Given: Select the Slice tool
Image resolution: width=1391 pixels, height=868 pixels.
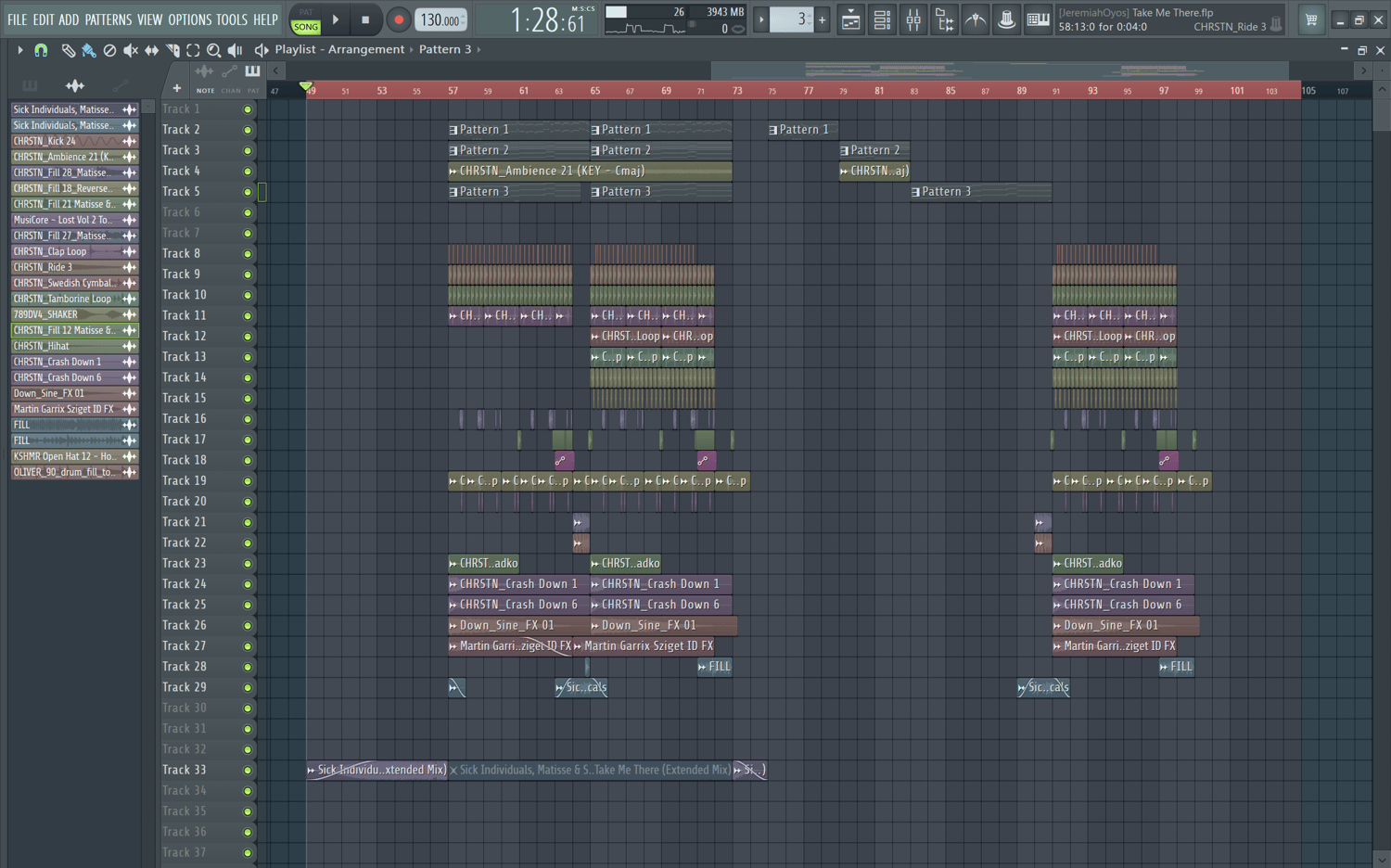Looking at the screenshot, I should [x=172, y=50].
